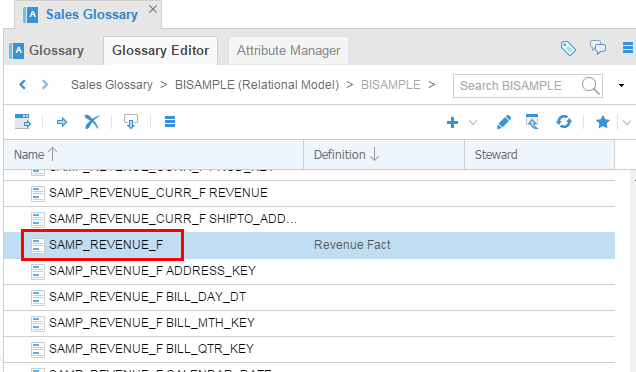The height and width of the screenshot is (372, 636).
Task: Click the BISAMPLE breadcrumb
Action: (391, 85)
